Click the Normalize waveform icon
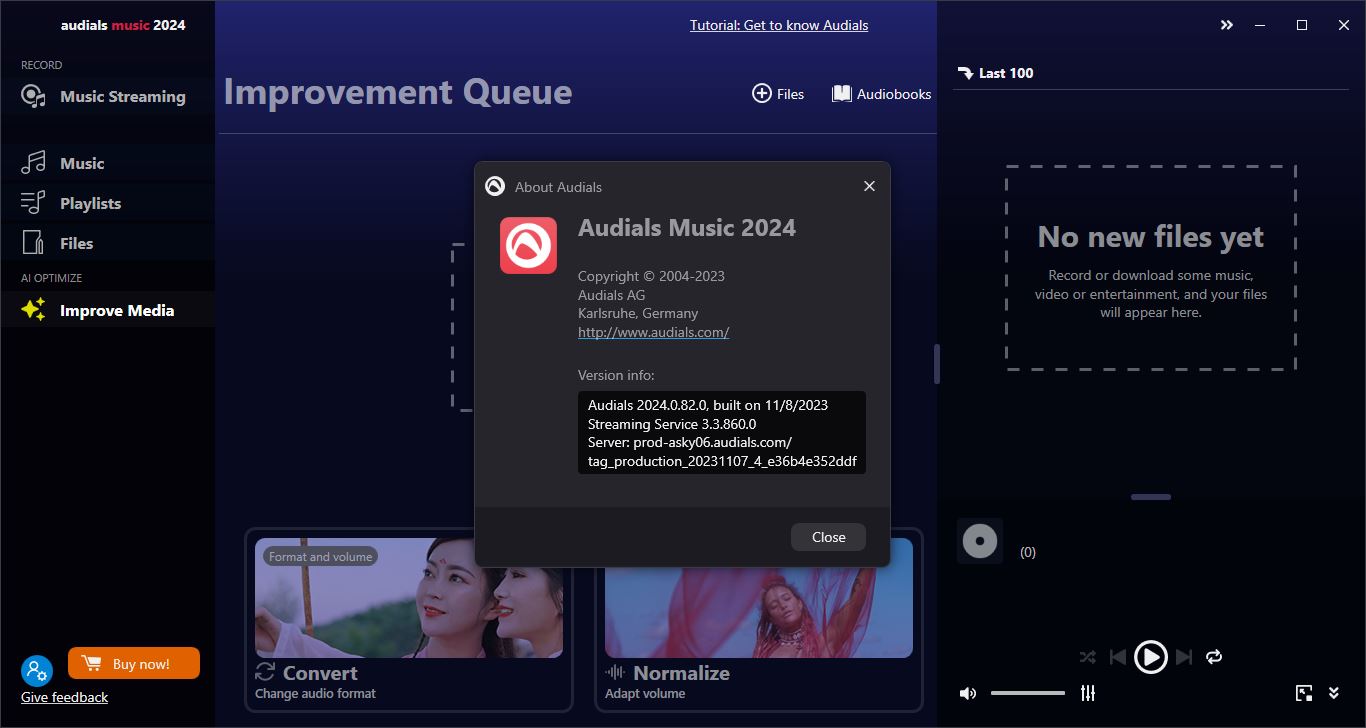1366x728 pixels. (615, 672)
